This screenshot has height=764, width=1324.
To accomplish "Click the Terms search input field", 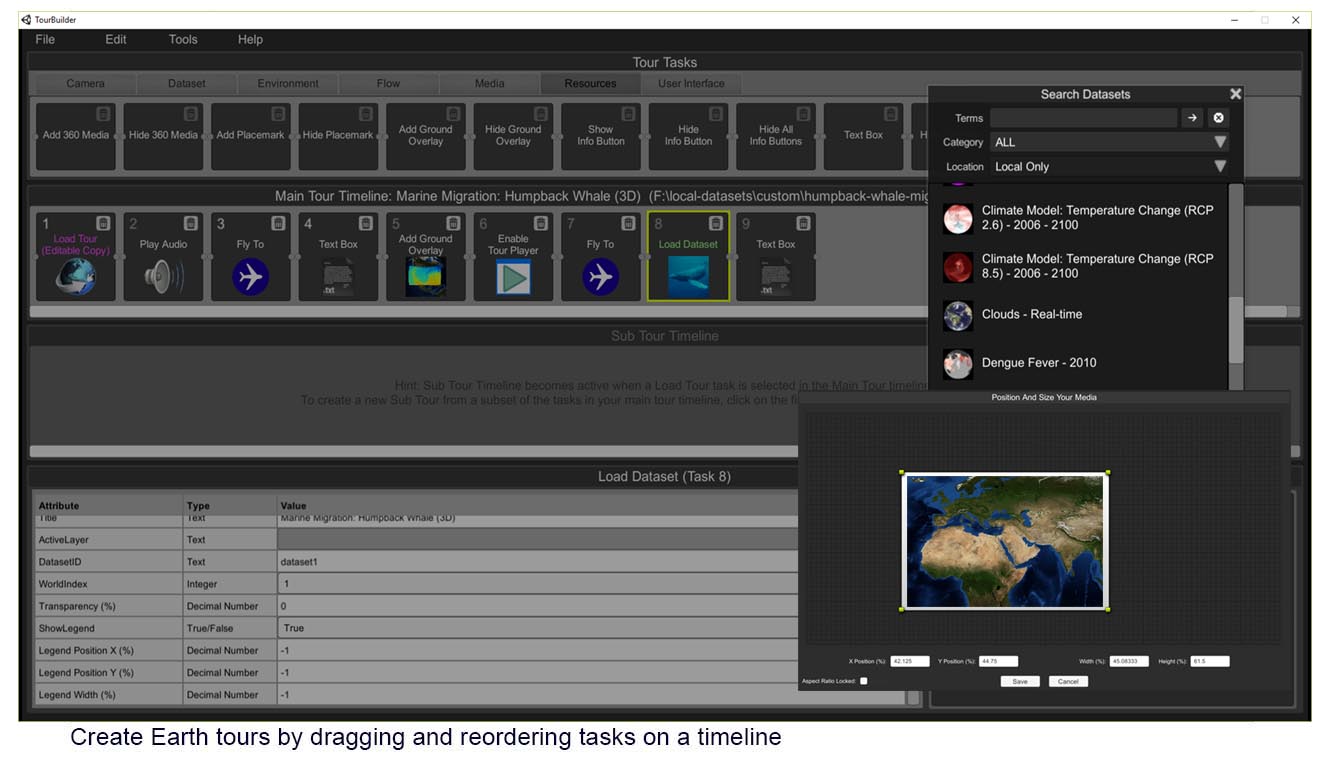I will click(x=1083, y=118).
